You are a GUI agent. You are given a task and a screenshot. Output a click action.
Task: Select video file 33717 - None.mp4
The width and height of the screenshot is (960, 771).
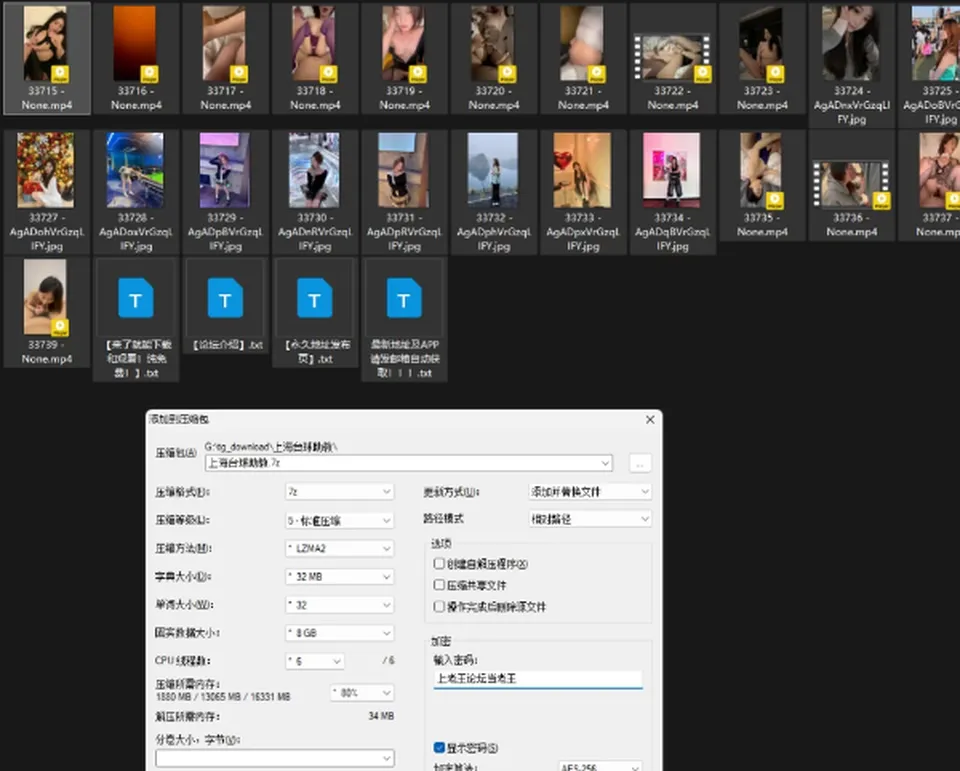click(x=225, y=58)
